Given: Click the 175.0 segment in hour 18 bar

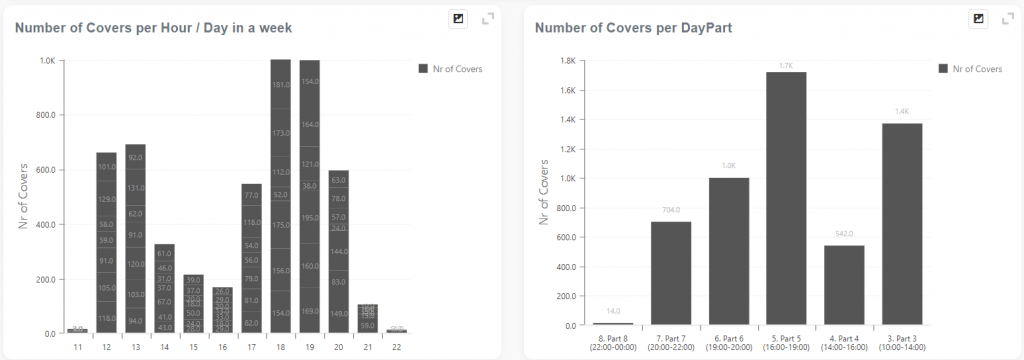Looking at the screenshot, I should 281,225.
